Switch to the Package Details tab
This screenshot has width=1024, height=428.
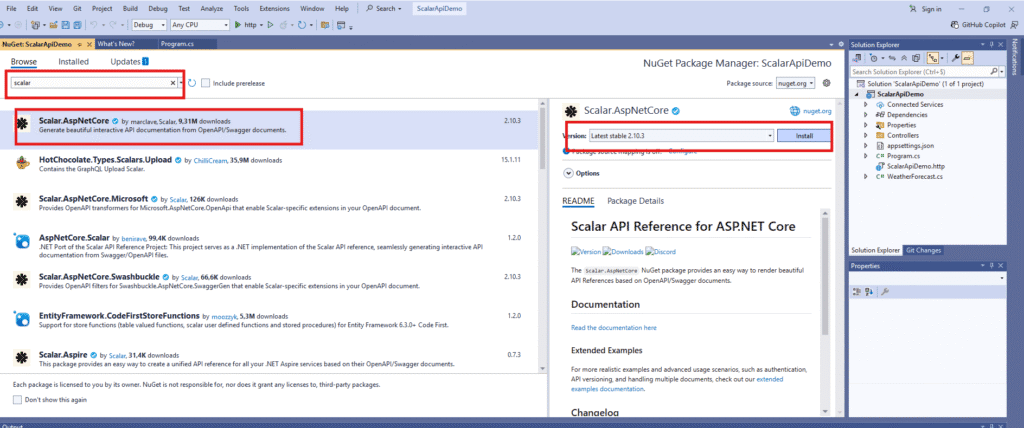(x=635, y=201)
